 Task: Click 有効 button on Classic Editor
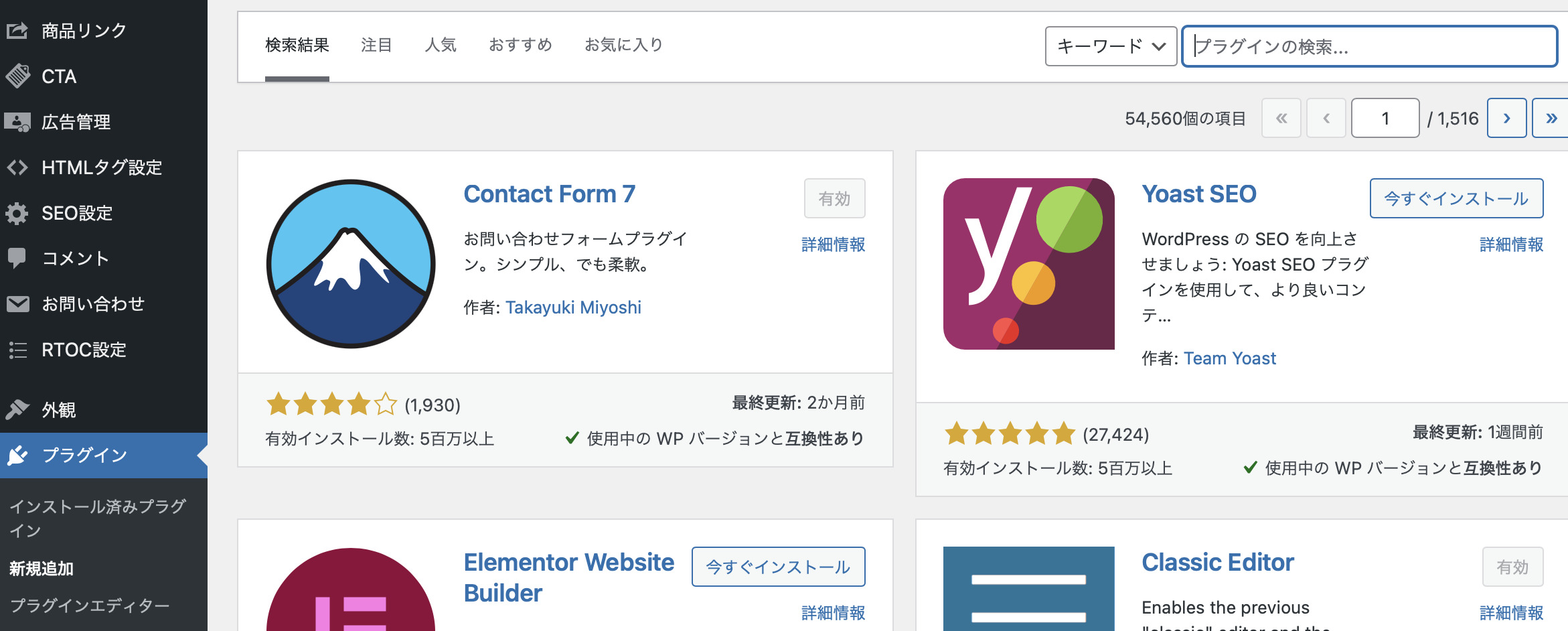[1512, 567]
